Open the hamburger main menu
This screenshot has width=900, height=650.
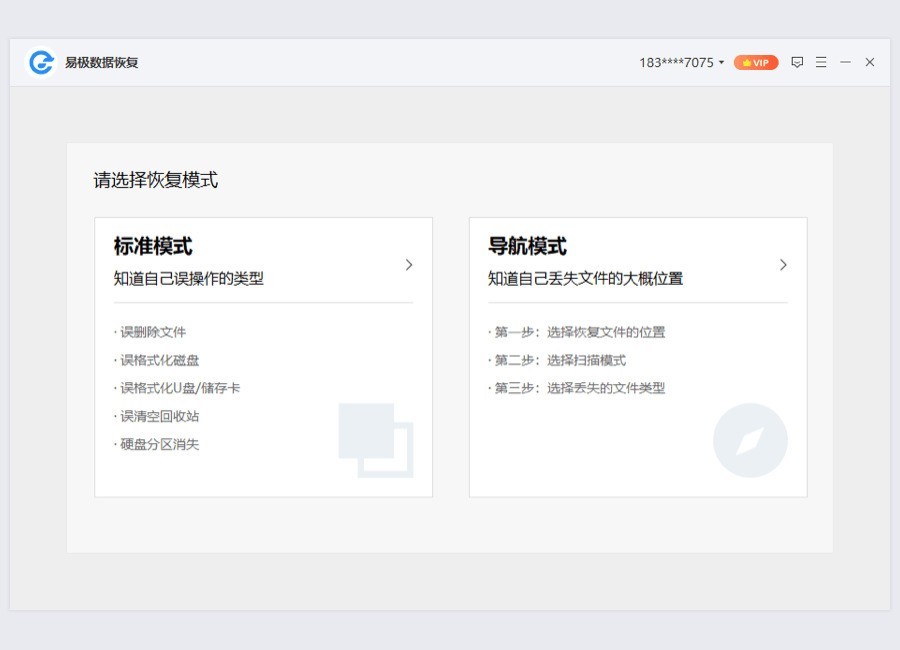coord(821,62)
